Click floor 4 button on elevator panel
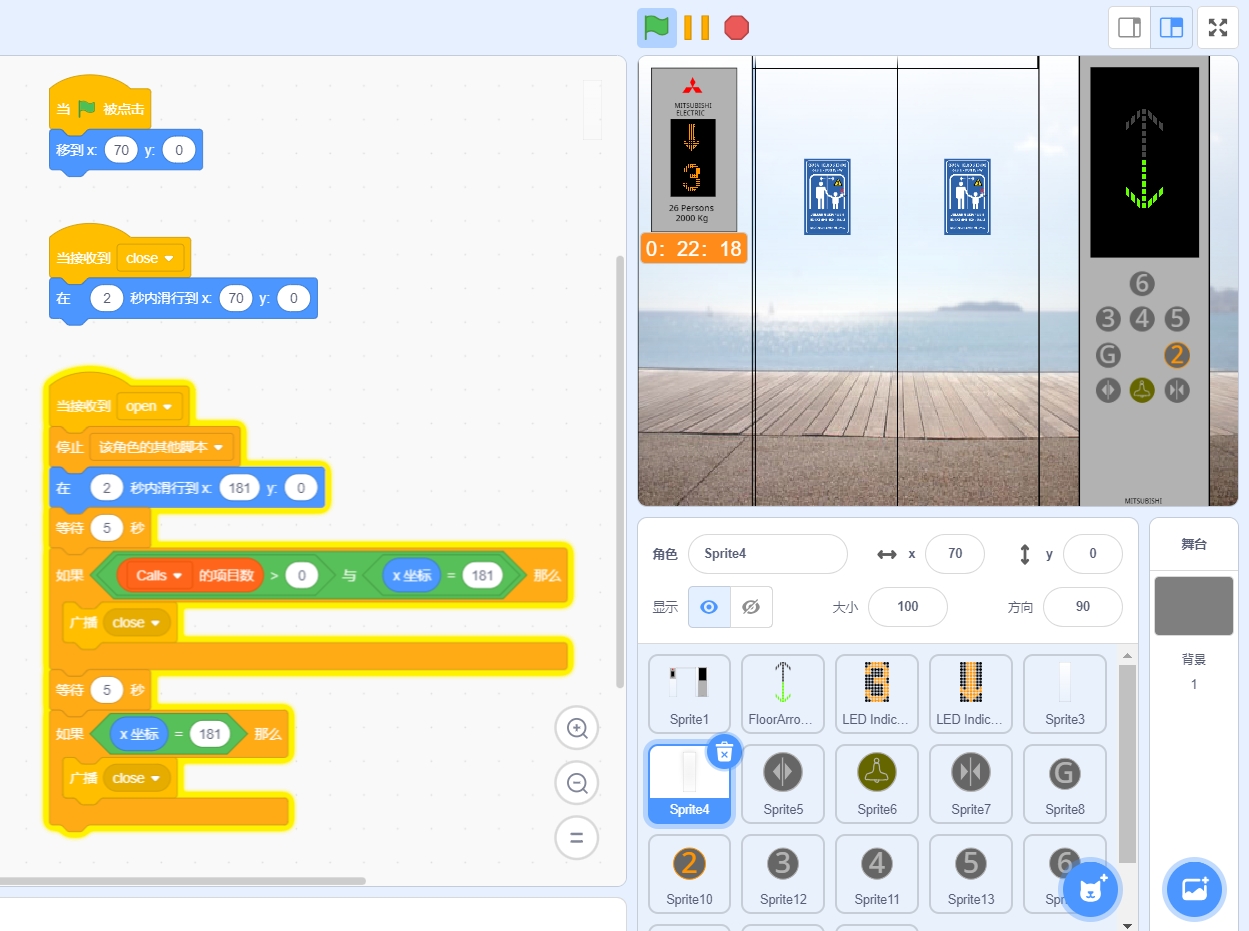 click(1142, 319)
